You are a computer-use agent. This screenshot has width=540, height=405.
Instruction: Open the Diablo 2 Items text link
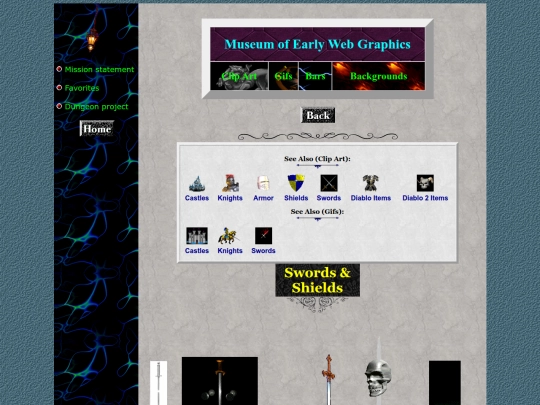point(425,198)
